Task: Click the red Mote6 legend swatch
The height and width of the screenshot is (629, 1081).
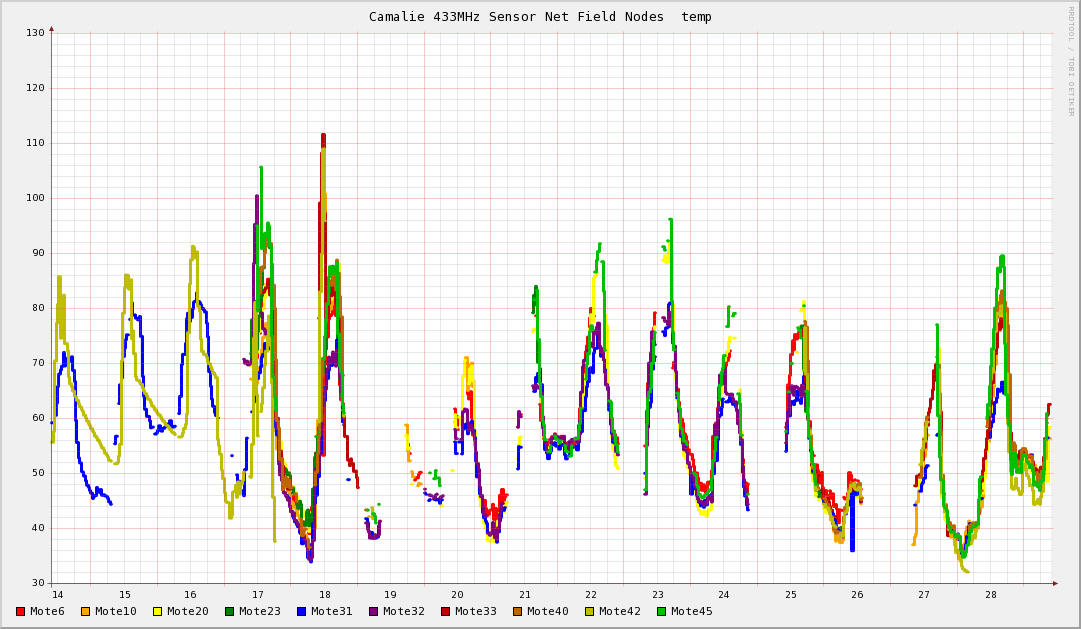Action: point(21,611)
